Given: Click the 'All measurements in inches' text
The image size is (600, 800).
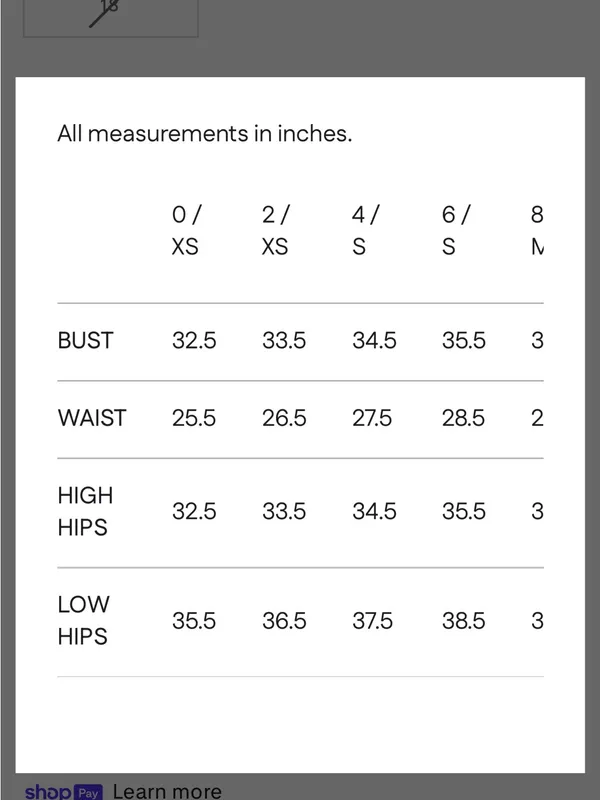Looking at the screenshot, I should [x=205, y=134].
